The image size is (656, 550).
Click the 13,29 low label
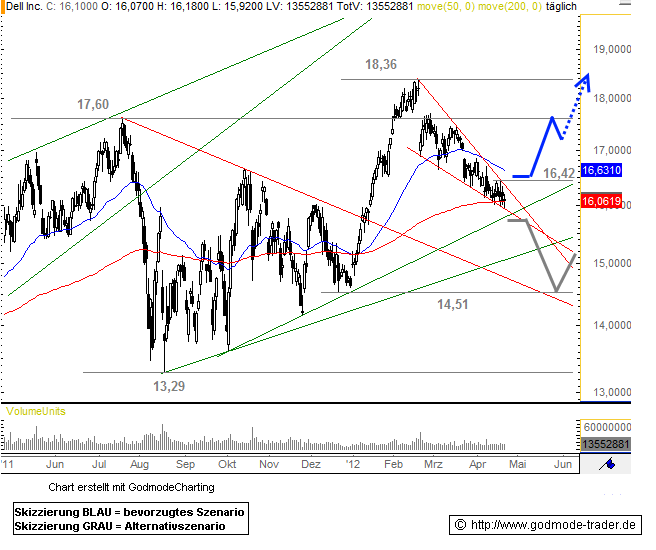(x=169, y=386)
